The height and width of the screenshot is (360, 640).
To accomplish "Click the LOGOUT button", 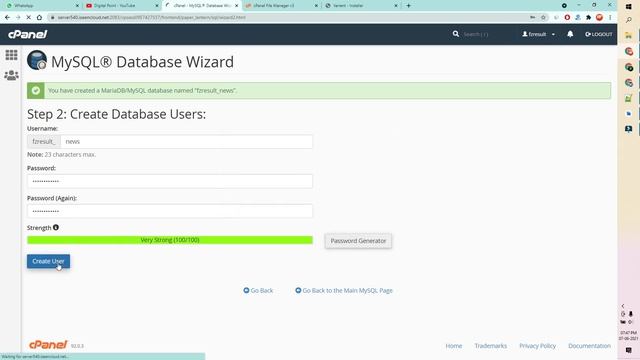I will tap(598, 34).
